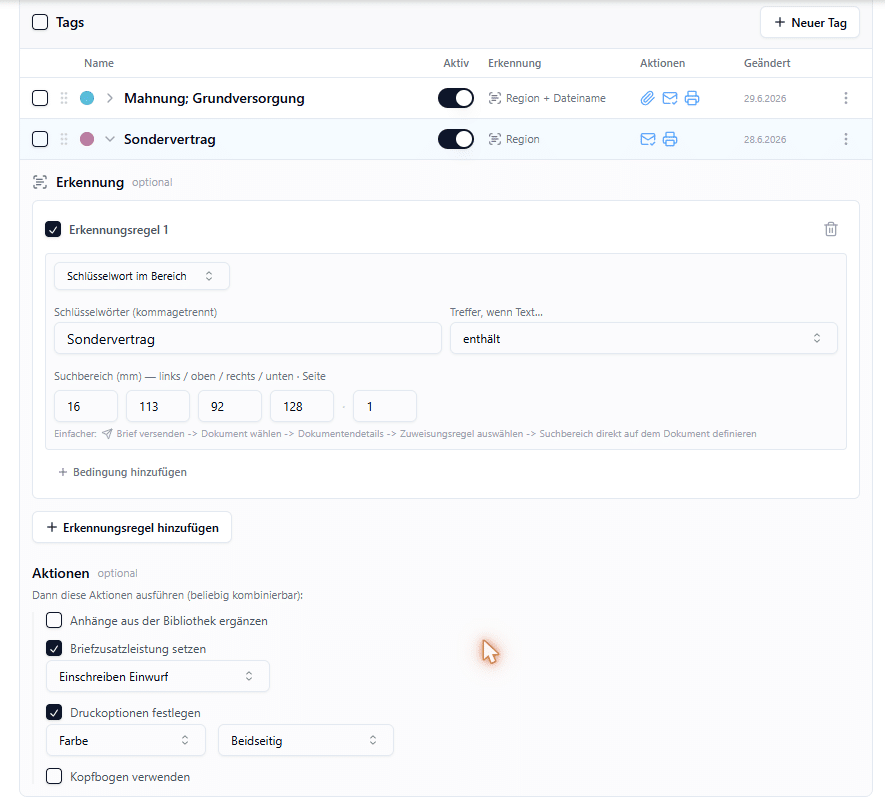Click envelope icon in Sondervertrag row

tap(648, 139)
